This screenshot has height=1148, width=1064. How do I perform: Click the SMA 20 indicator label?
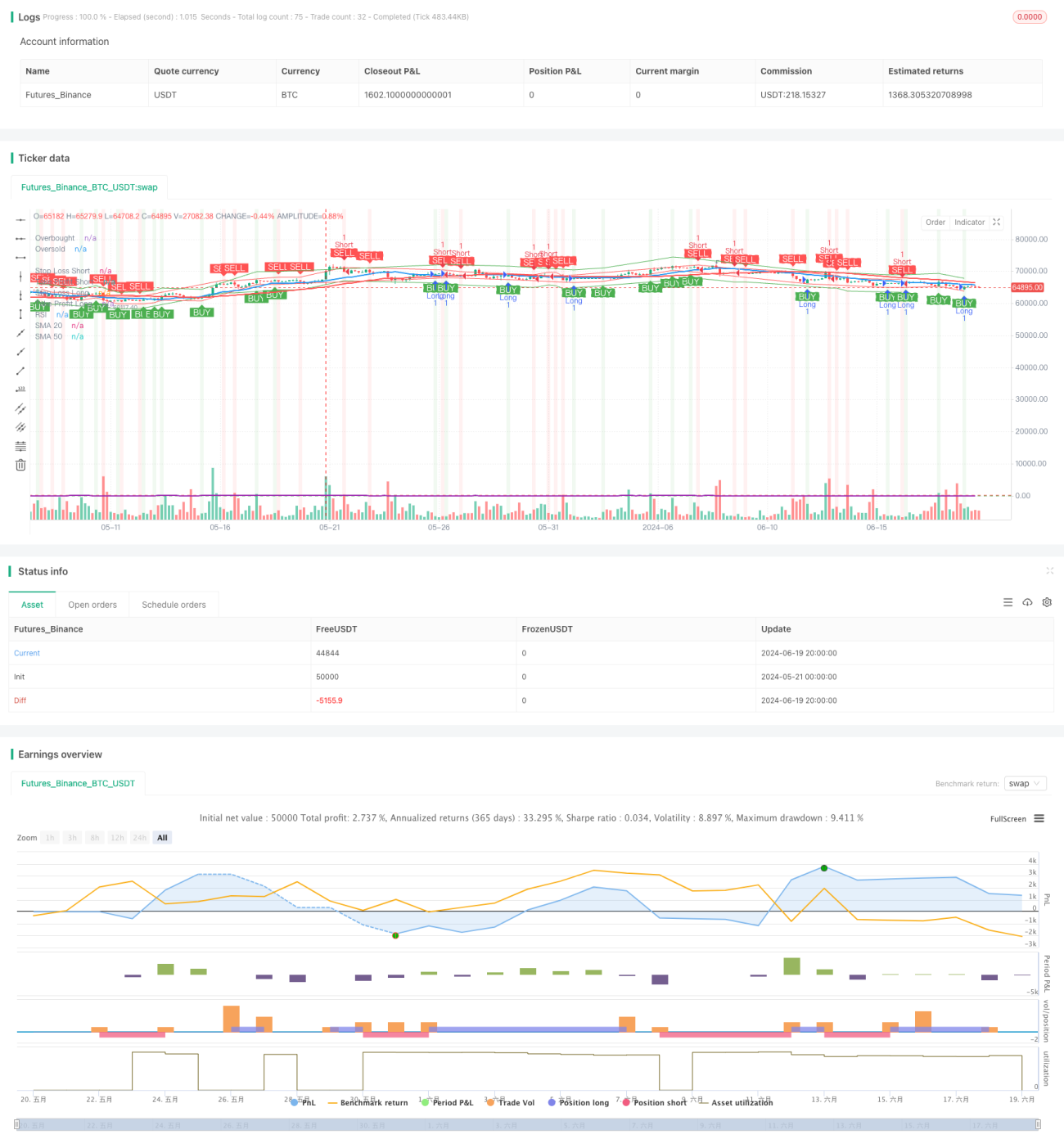48,326
